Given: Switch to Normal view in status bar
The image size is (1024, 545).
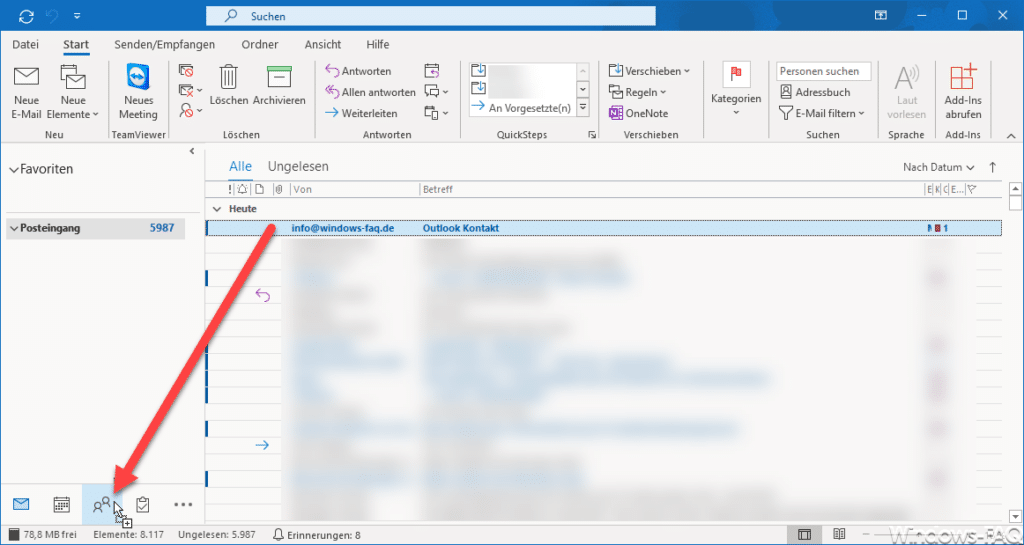Looking at the screenshot, I should 805,535.
